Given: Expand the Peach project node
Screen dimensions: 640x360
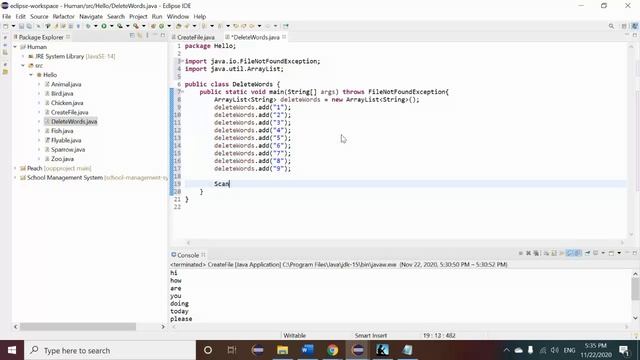Looking at the screenshot, I should pyautogui.click(x=15, y=168).
